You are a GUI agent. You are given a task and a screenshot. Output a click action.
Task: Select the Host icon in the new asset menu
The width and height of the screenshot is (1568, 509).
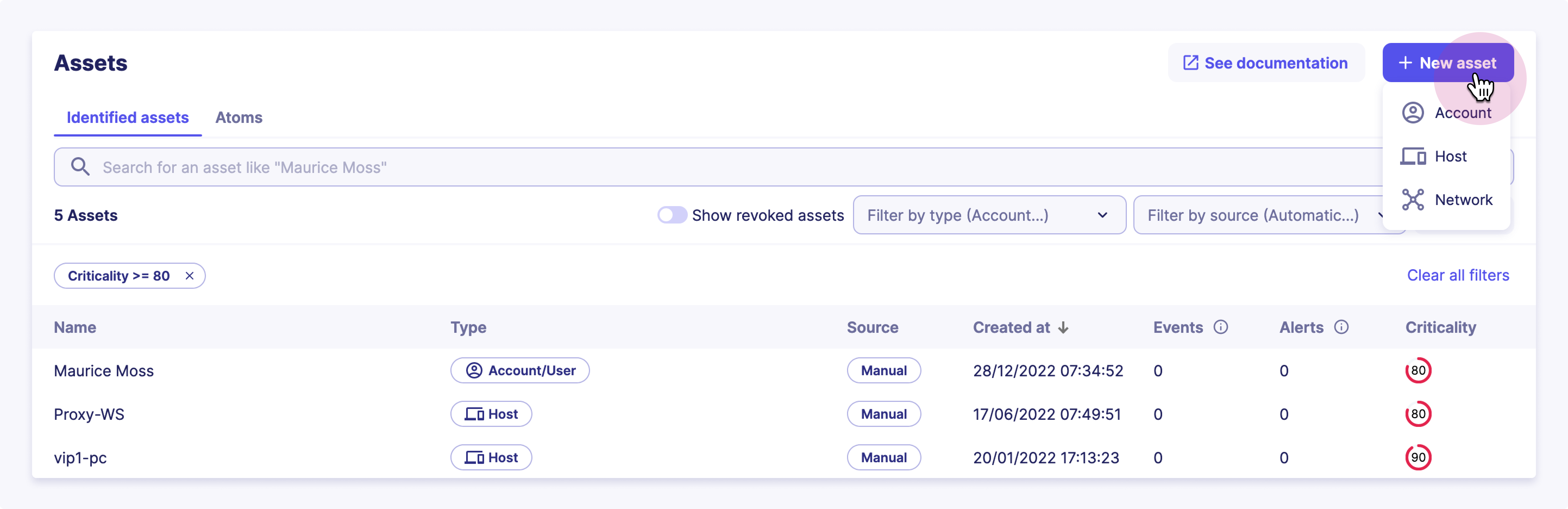click(x=1413, y=156)
